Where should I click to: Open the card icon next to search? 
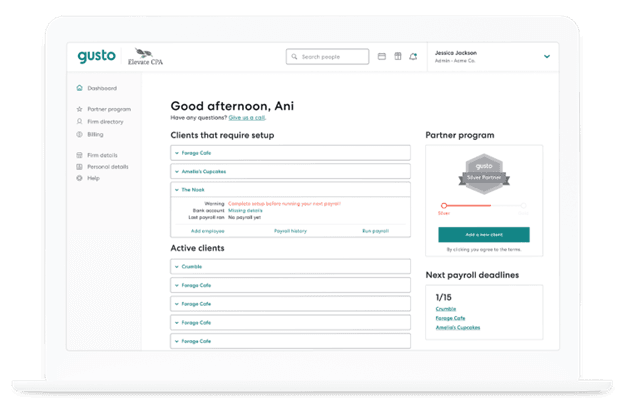[382, 57]
